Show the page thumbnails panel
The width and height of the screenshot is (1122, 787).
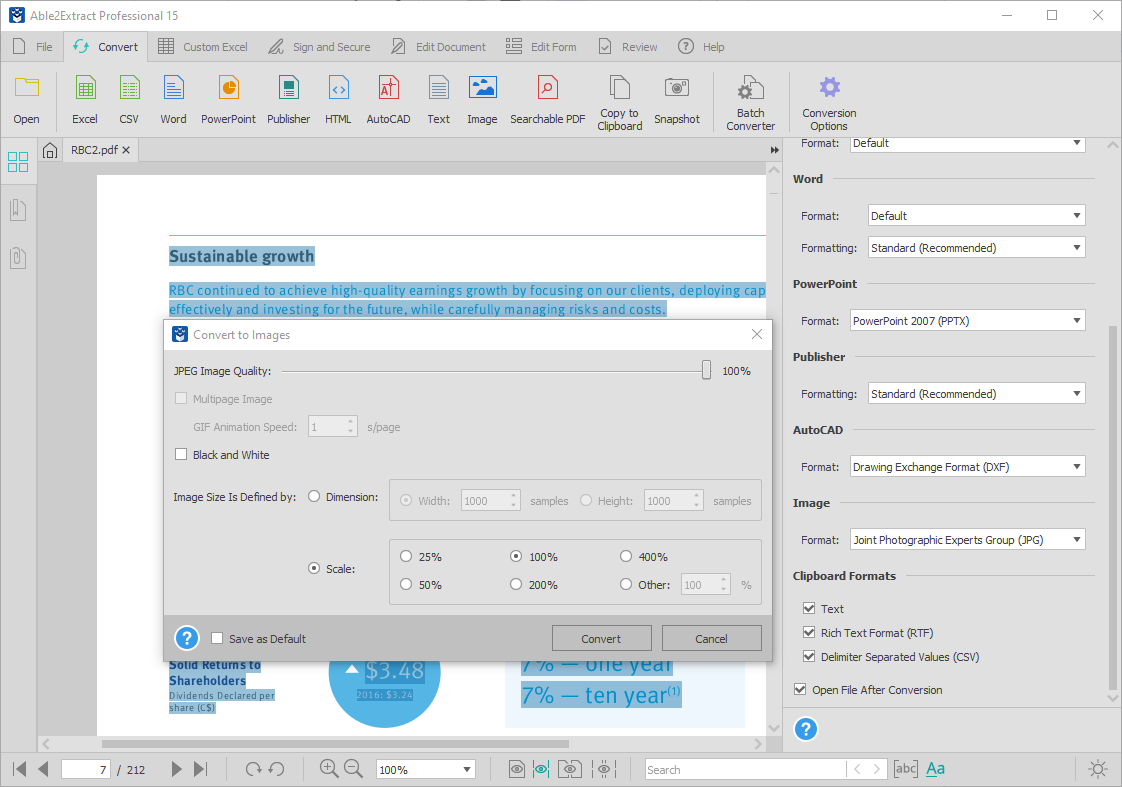click(x=18, y=162)
